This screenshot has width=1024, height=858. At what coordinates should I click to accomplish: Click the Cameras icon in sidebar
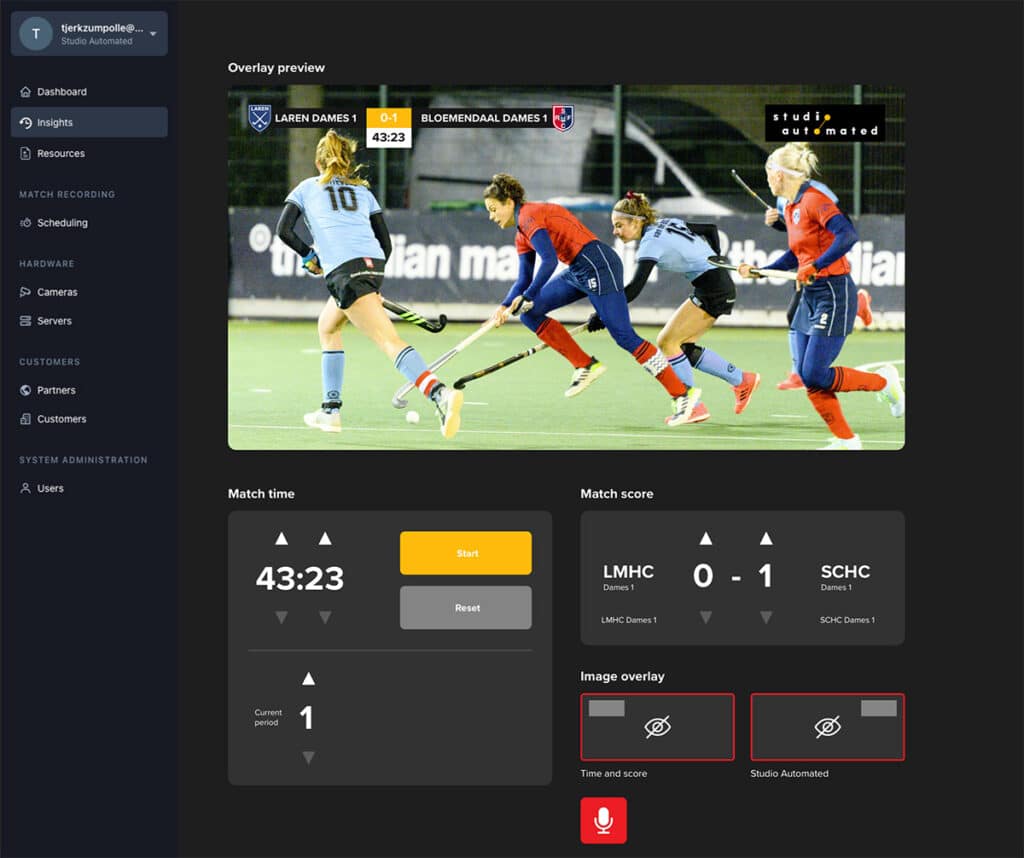click(x=26, y=292)
